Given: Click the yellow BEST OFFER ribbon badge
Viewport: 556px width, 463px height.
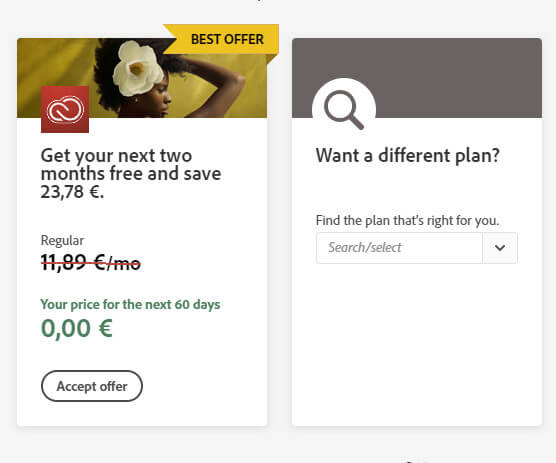Looking at the screenshot, I should pyautogui.click(x=221, y=39).
